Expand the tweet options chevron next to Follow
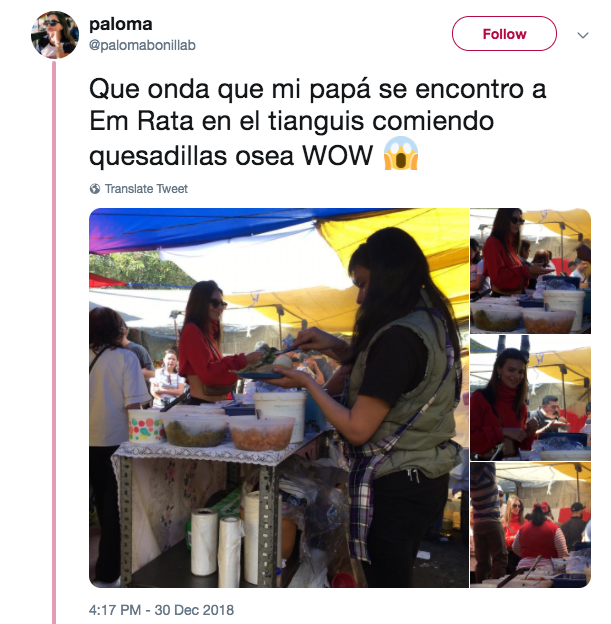Screen dimensions: 611x624 583,35
